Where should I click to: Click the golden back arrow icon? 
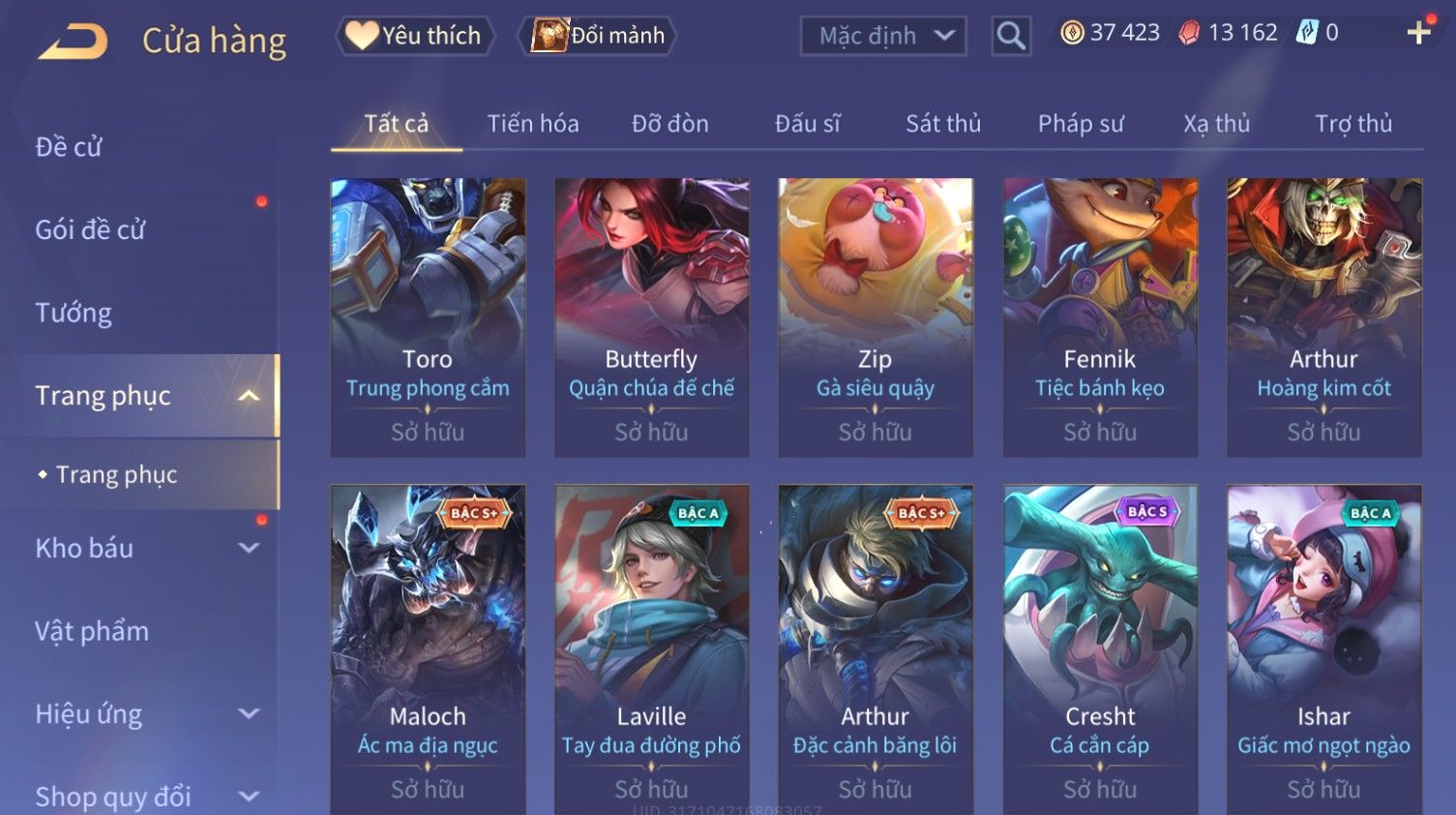pos(73,42)
